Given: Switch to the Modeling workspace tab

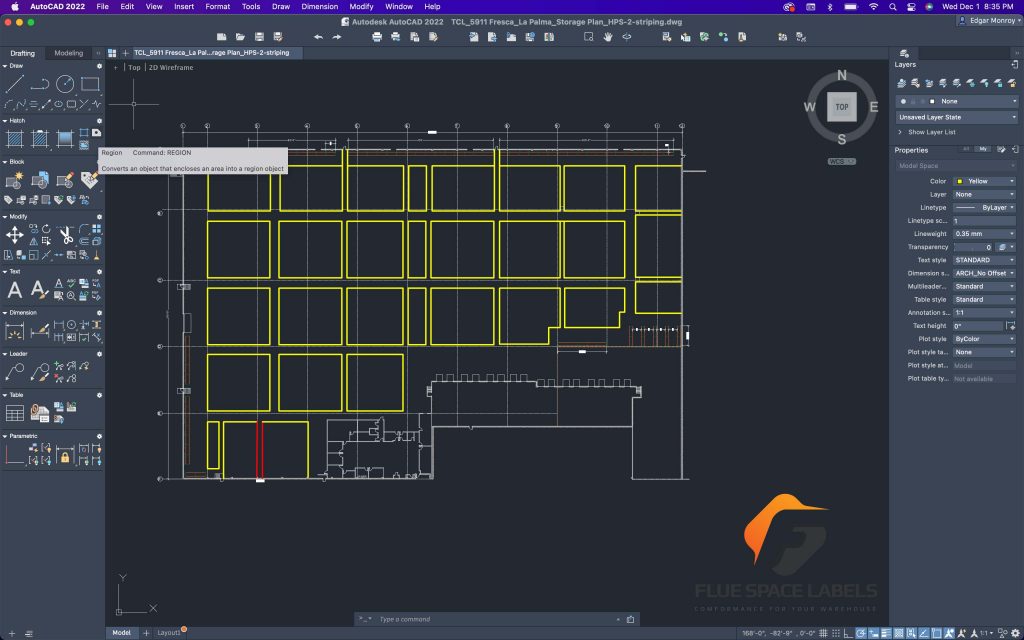Looking at the screenshot, I should (x=69, y=53).
